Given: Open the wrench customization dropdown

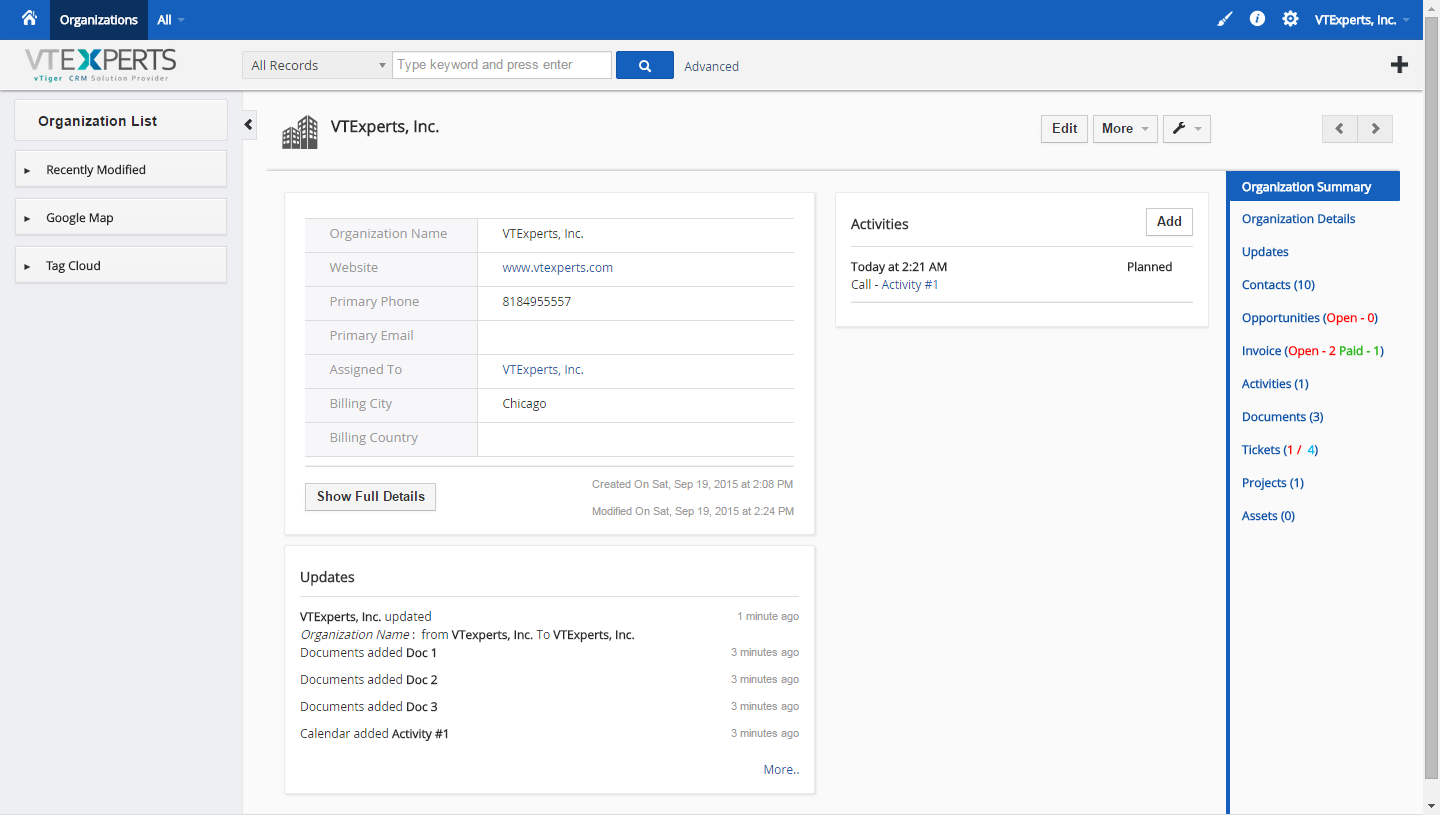Looking at the screenshot, I should (1187, 128).
